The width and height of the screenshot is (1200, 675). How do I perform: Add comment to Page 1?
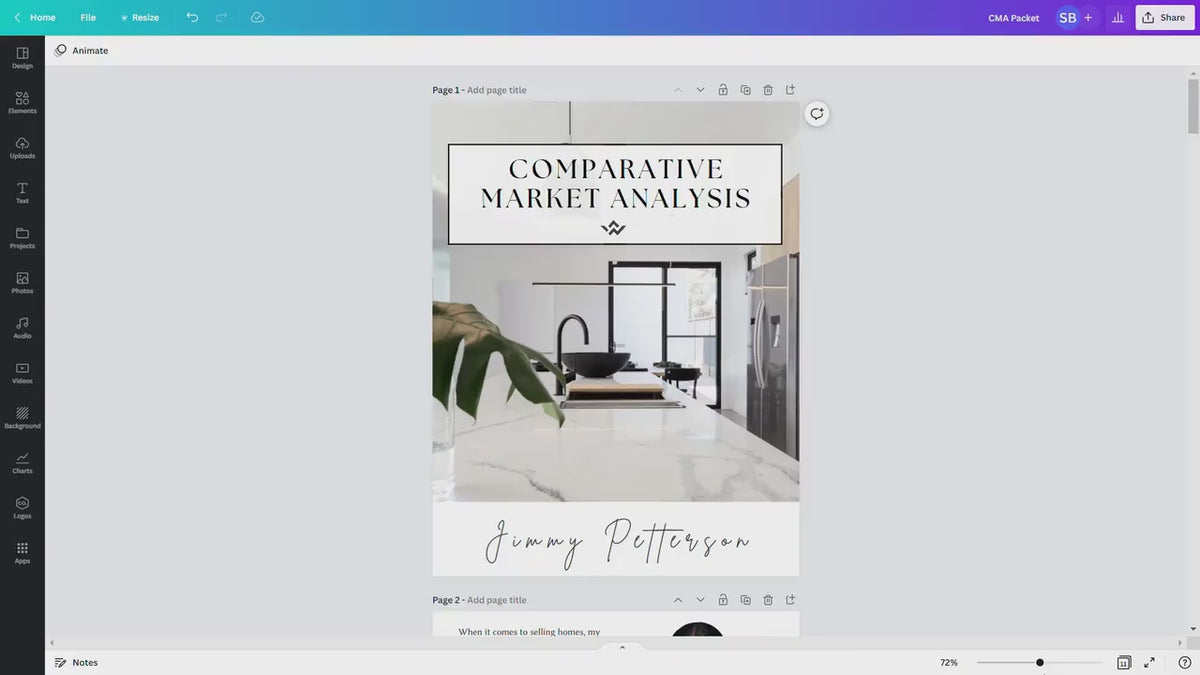click(x=817, y=114)
